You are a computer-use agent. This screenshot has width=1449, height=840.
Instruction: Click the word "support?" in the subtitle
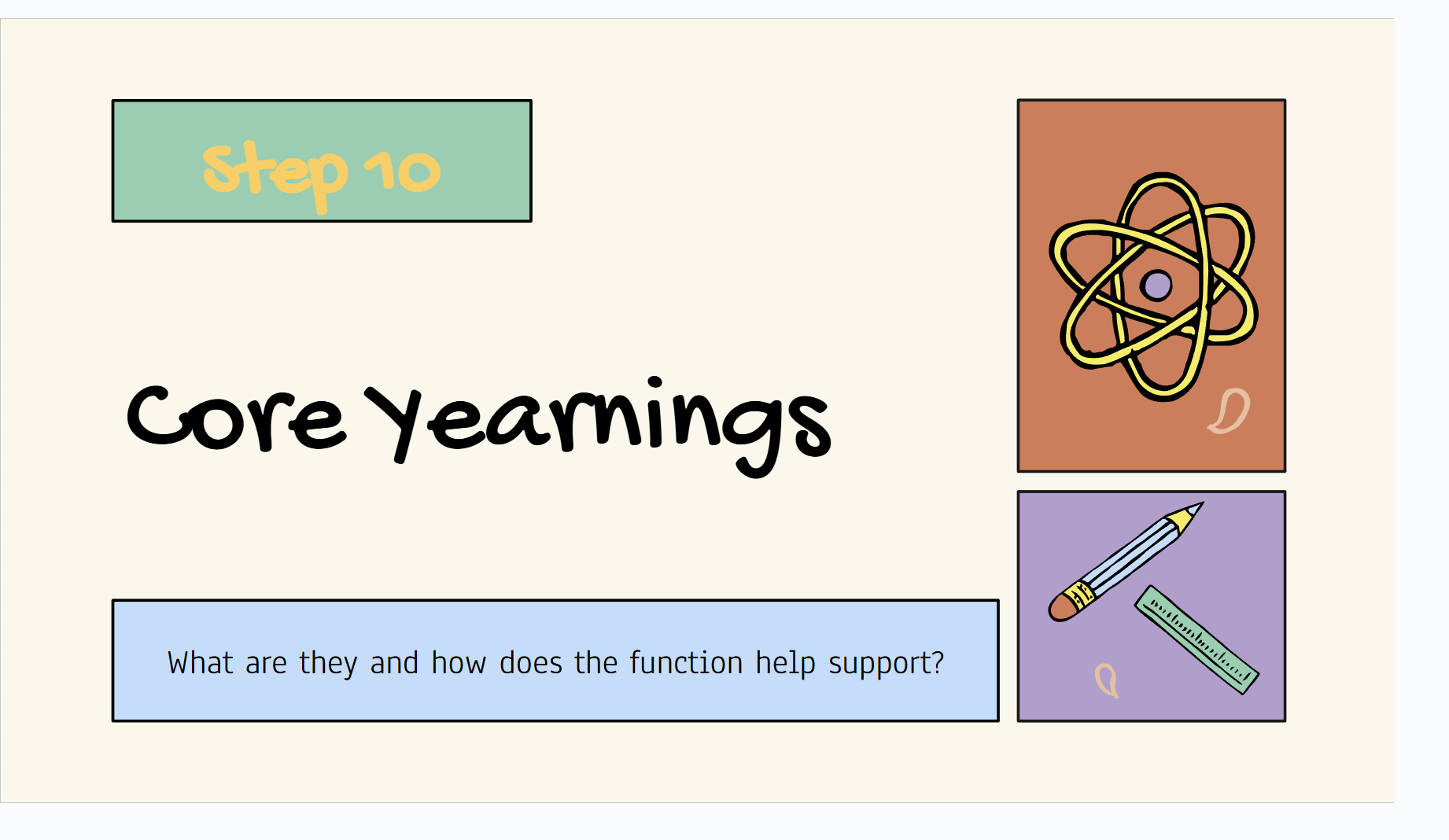[x=886, y=665]
